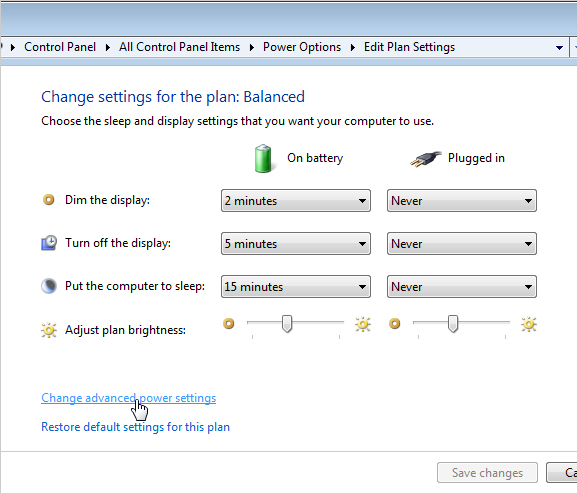Click the Turn off the display label

[118, 243]
